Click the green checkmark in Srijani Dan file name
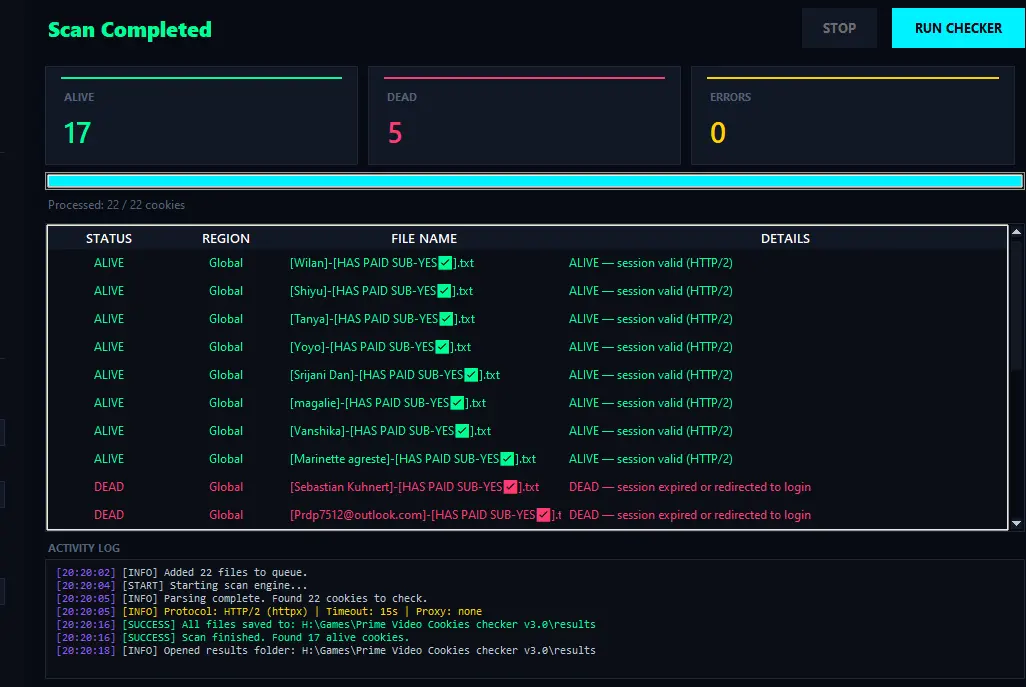 [471, 376]
